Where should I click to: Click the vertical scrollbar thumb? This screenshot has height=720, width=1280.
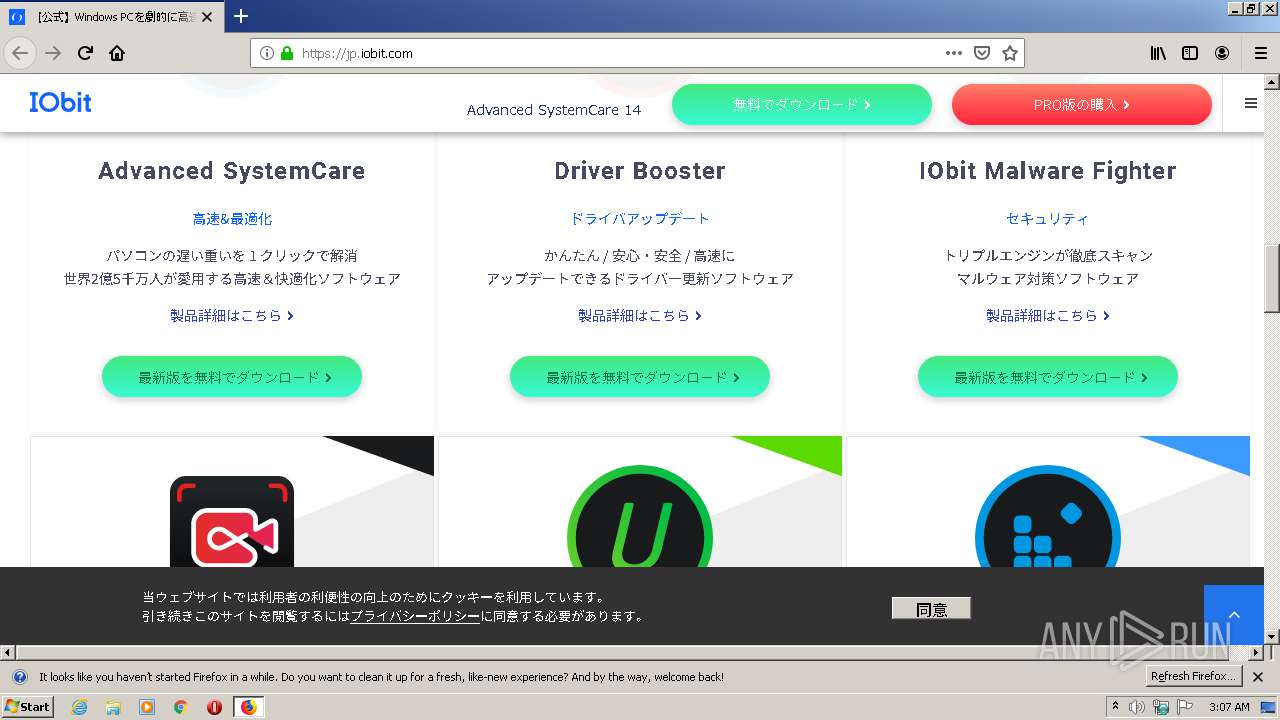point(1272,279)
